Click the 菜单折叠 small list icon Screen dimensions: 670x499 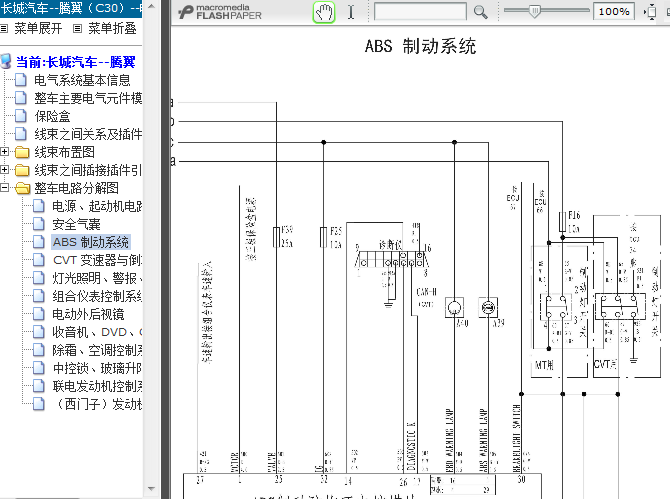77,29
